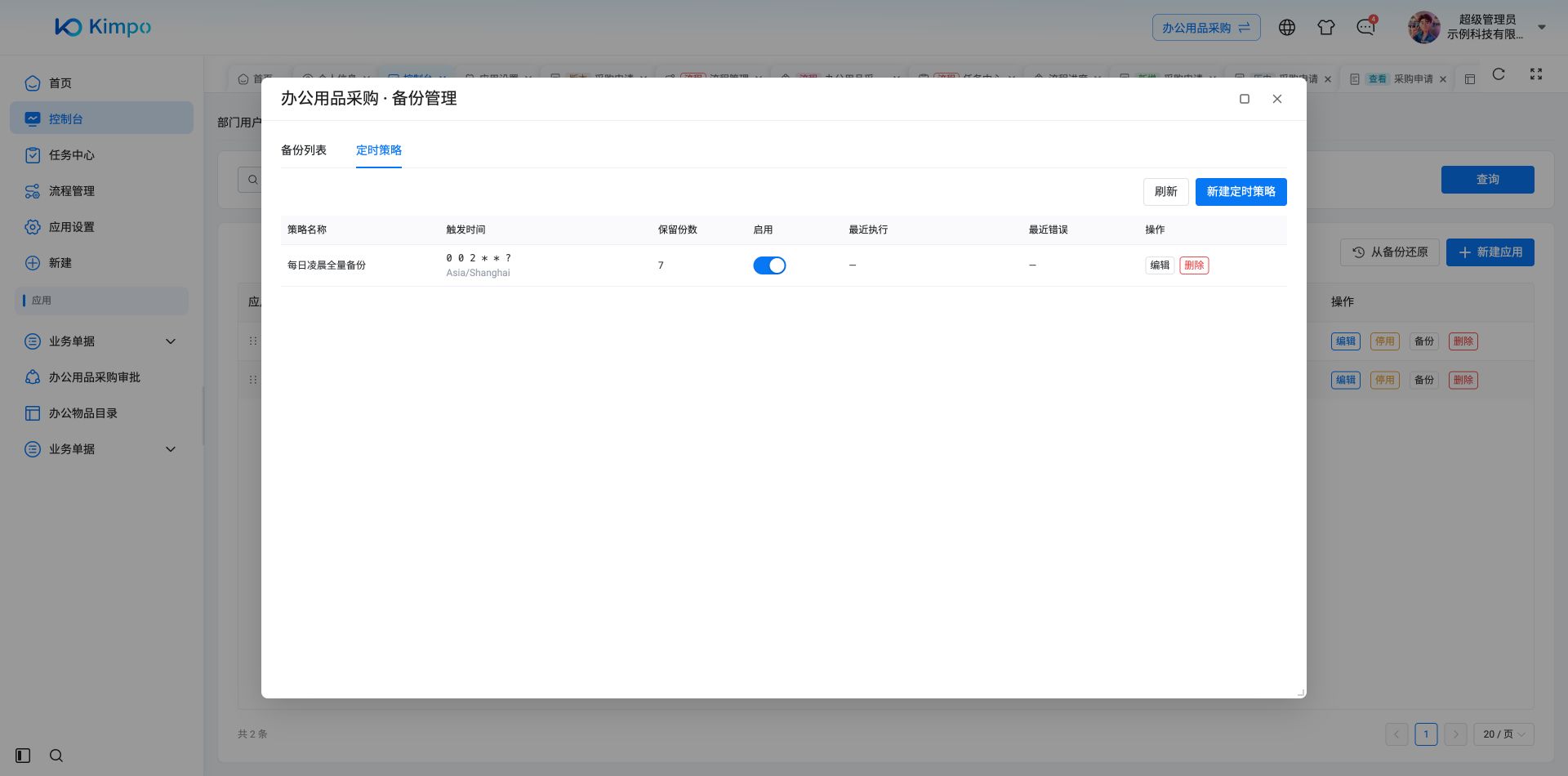Screen dimensions: 1568x776
Task: Select page 1 in pagination
Action: coord(1426,734)
